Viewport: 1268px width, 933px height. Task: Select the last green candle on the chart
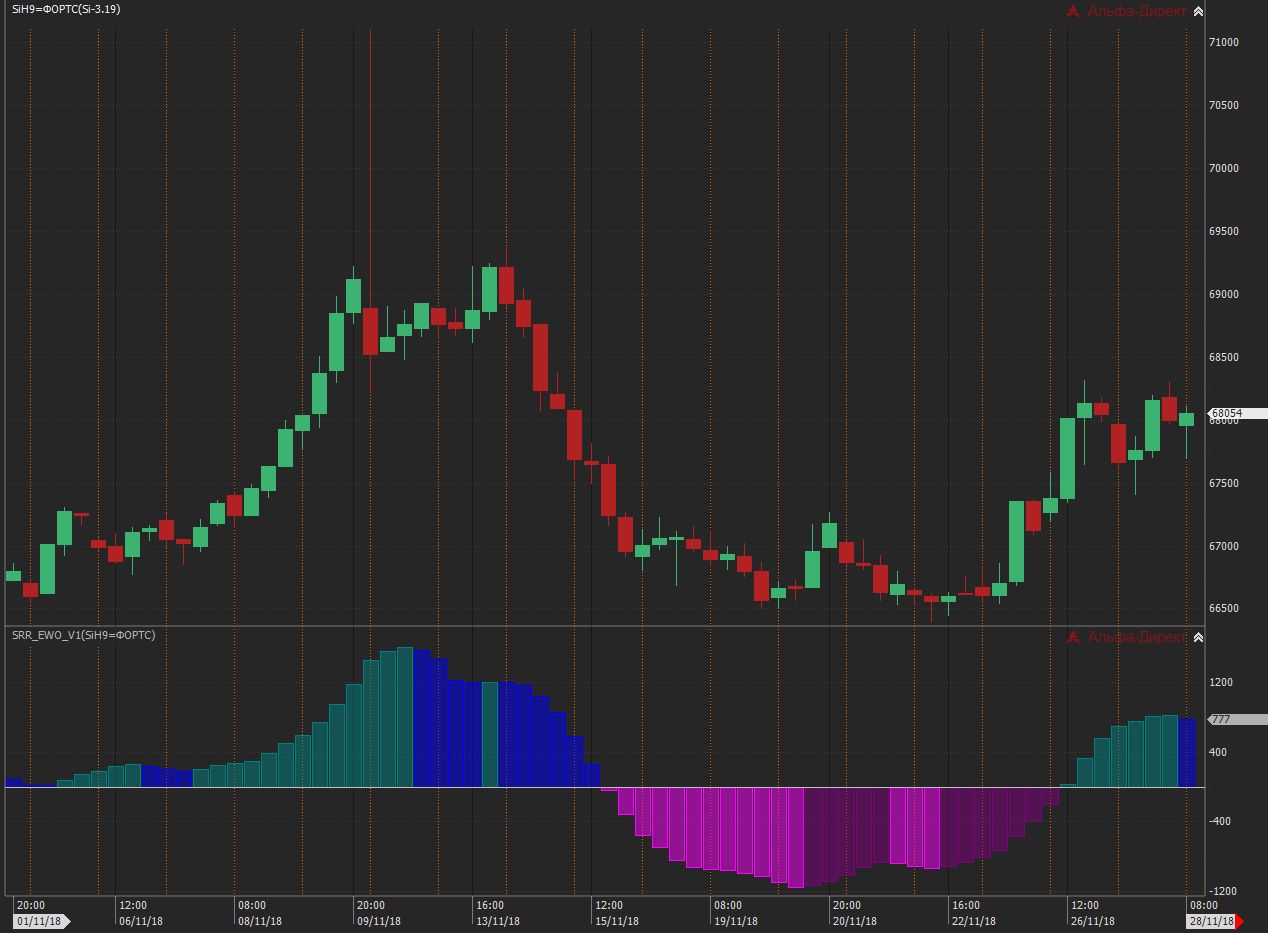[x=1187, y=419]
